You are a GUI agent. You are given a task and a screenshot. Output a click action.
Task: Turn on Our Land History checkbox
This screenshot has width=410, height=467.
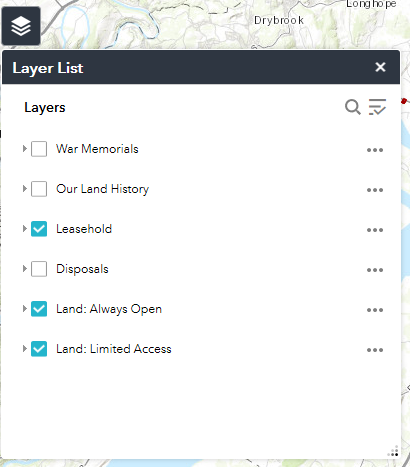coord(39,189)
